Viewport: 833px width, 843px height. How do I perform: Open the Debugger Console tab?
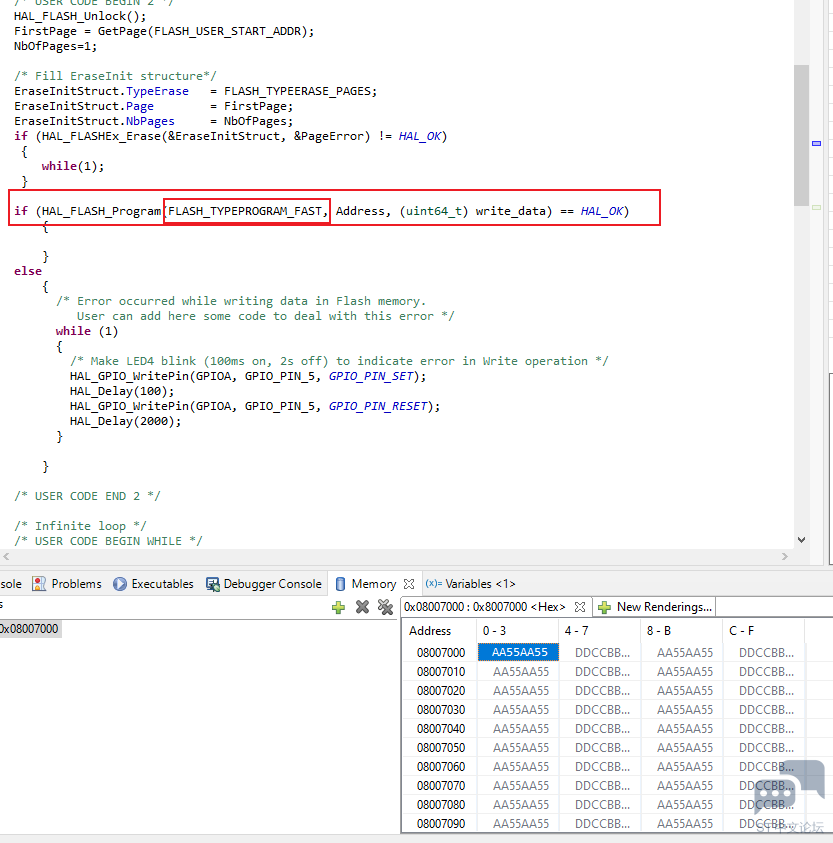(264, 584)
